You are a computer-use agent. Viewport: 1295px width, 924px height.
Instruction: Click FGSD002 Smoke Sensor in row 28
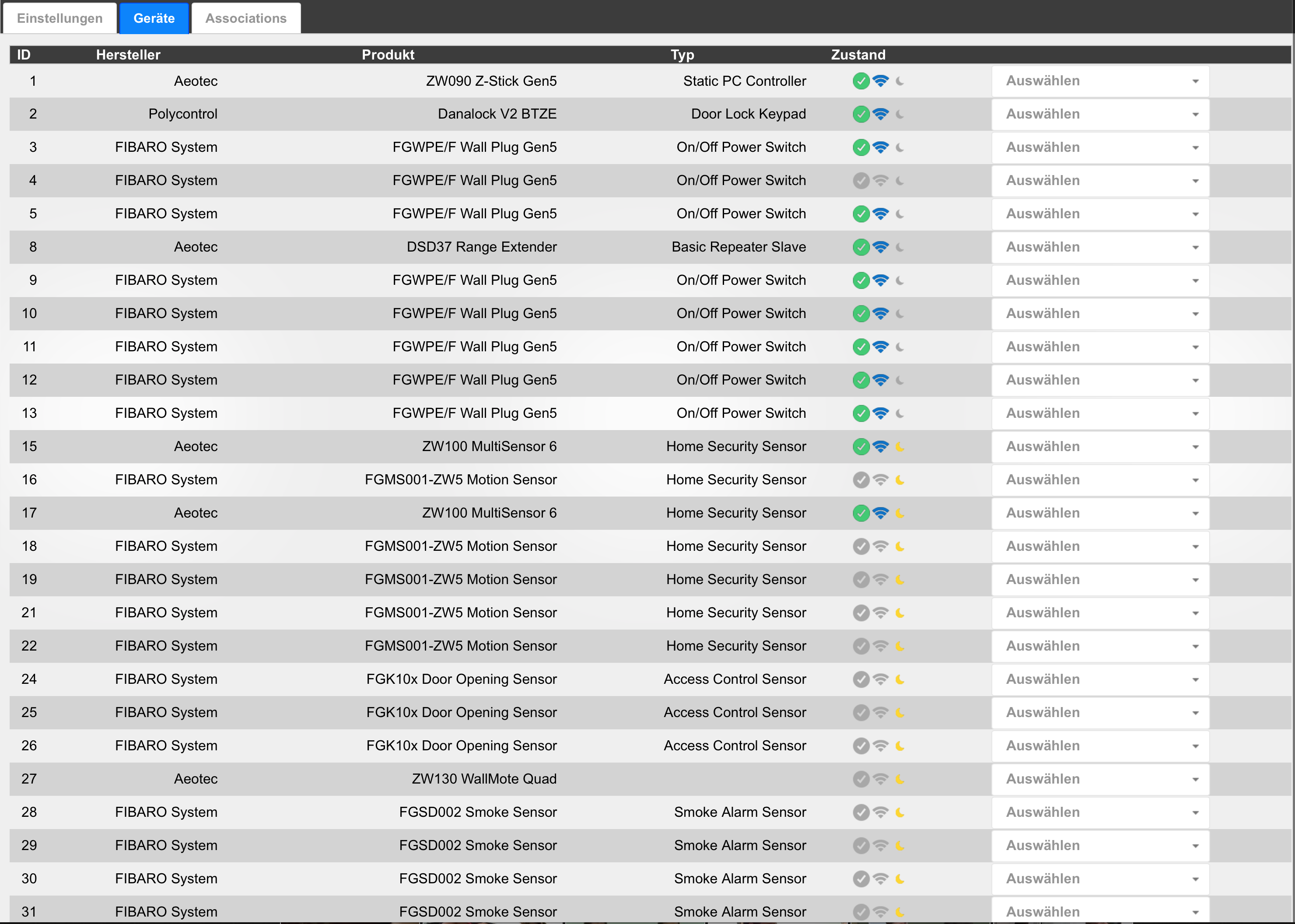pyautogui.click(x=477, y=812)
